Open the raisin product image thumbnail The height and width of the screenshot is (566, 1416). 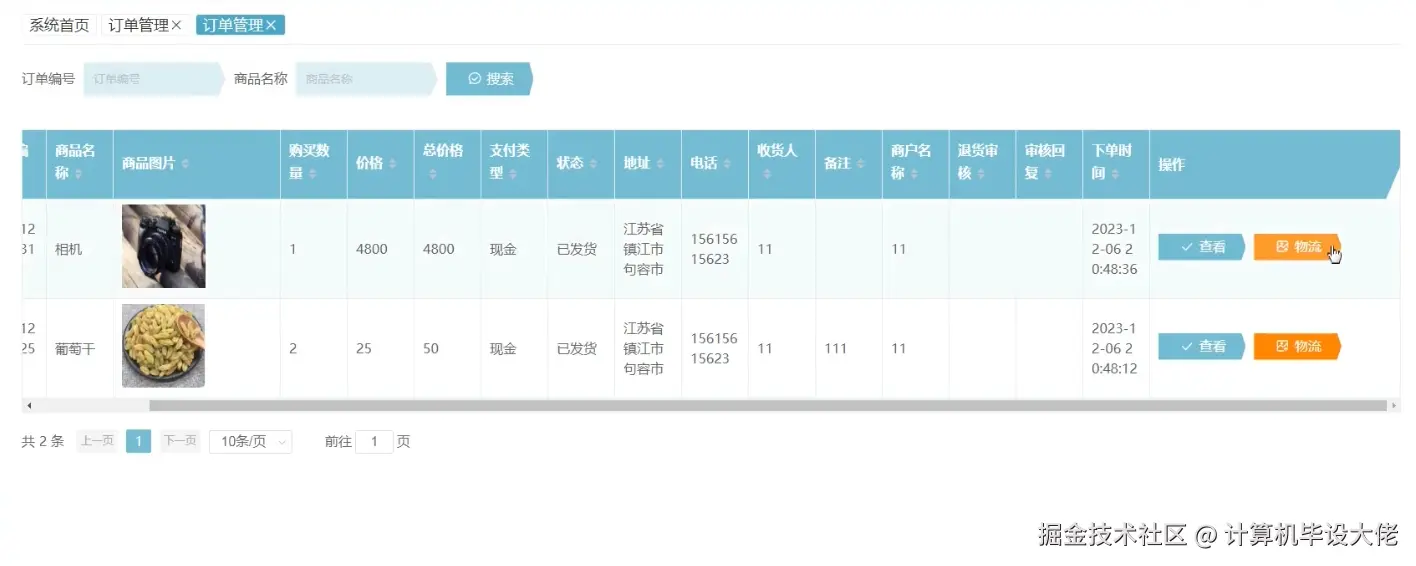click(163, 346)
